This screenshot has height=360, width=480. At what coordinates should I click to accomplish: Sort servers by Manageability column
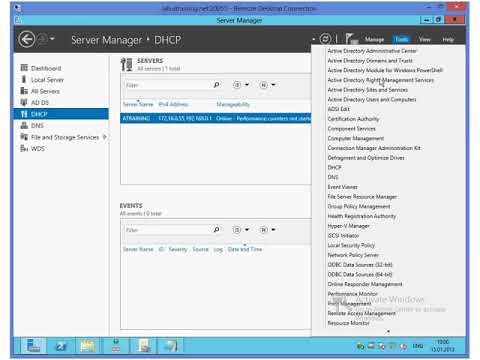coord(233,104)
